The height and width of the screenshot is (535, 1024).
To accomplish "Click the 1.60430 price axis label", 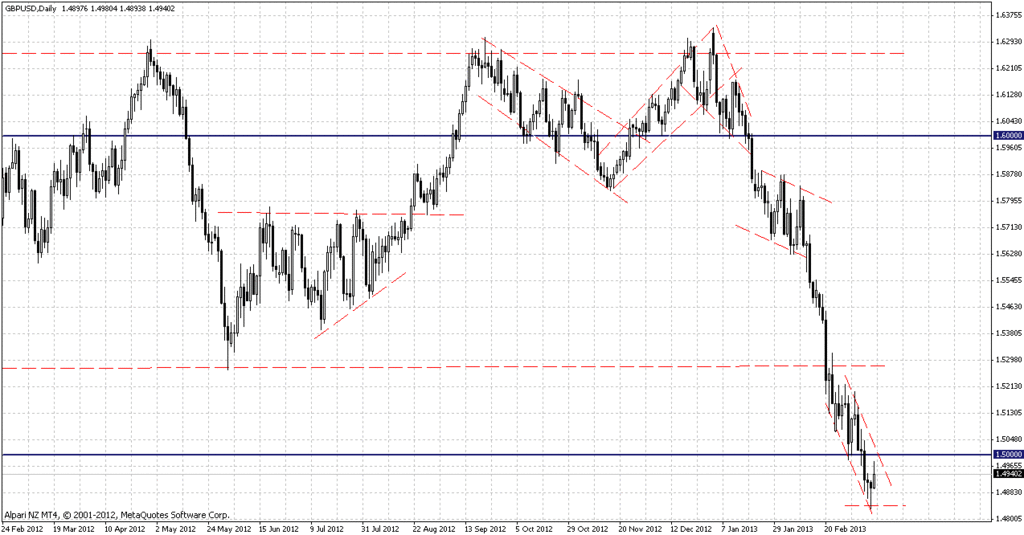I will [1009, 122].
